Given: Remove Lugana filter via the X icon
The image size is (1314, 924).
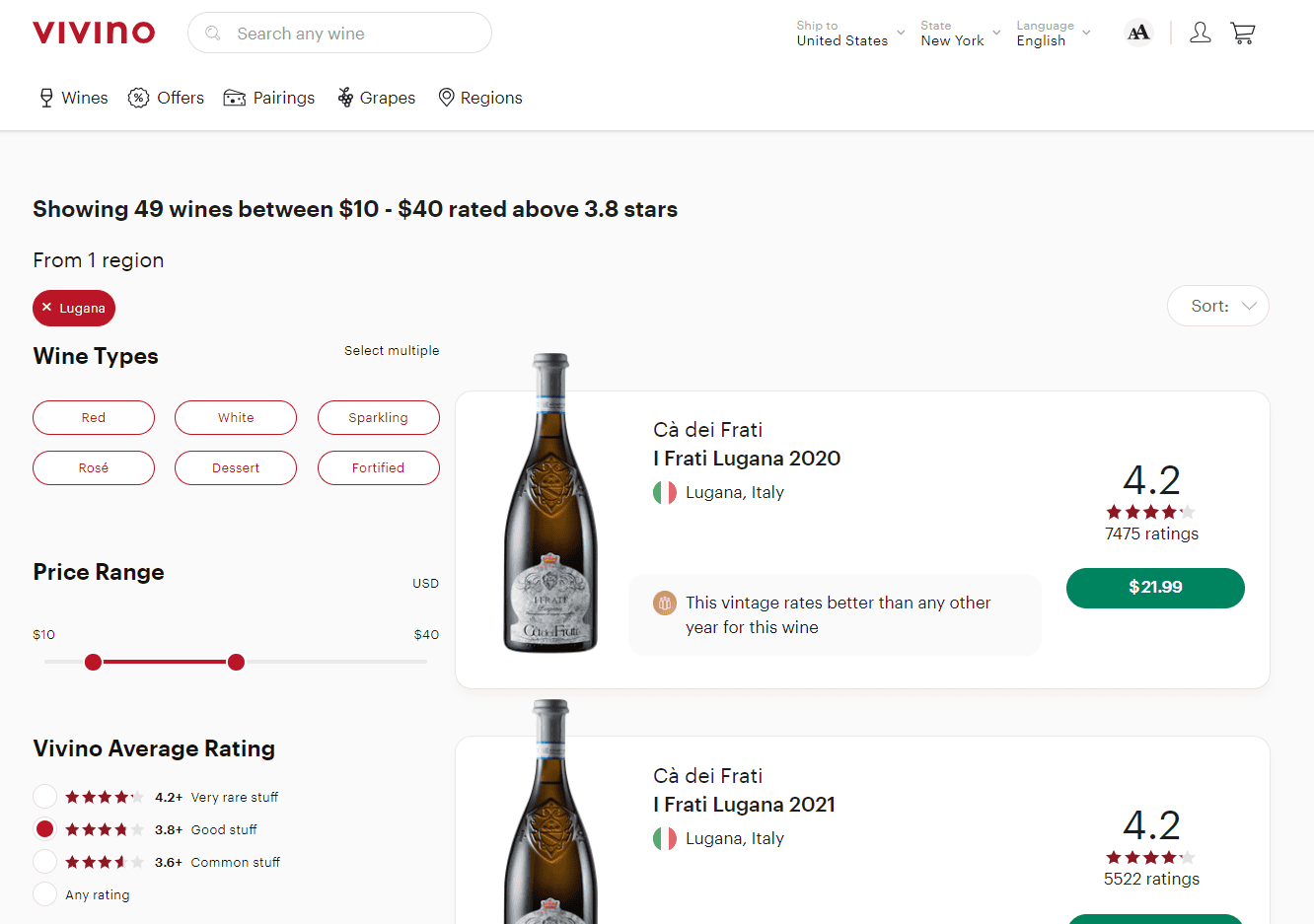Looking at the screenshot, I should click(46, 308).
